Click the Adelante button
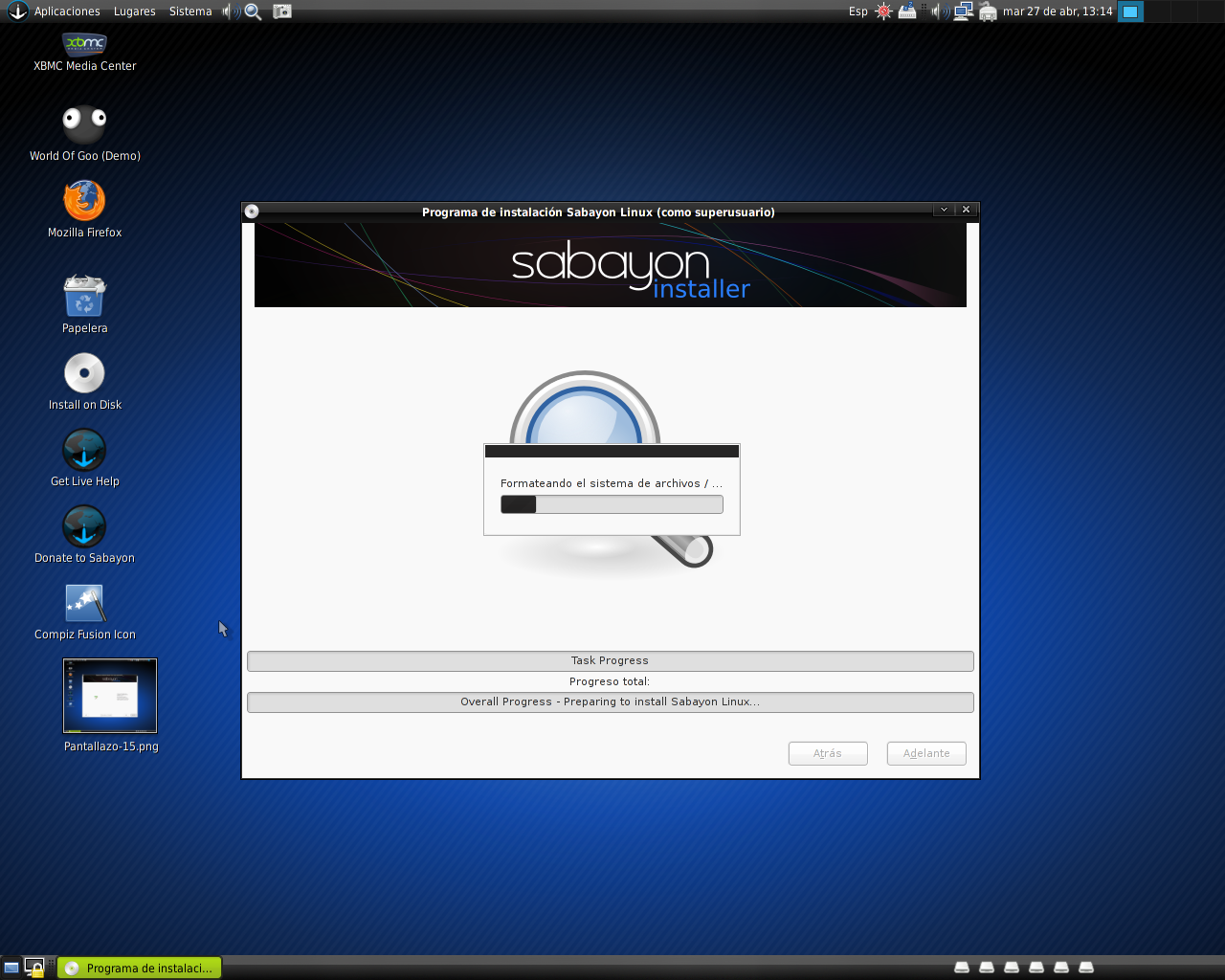The width and height of the screenshot is (1225, 980). coord(926,753)
